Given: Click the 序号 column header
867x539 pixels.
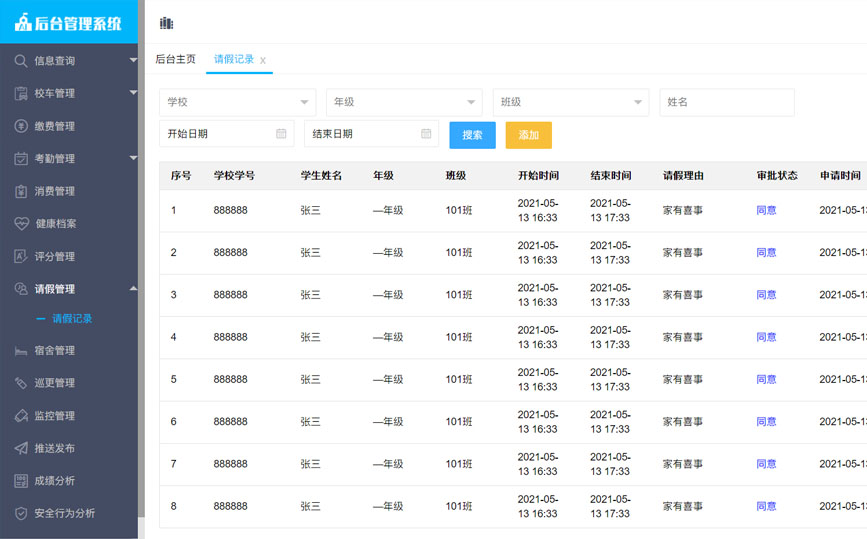Looking at the screenshot, I should tap(181, 176).
